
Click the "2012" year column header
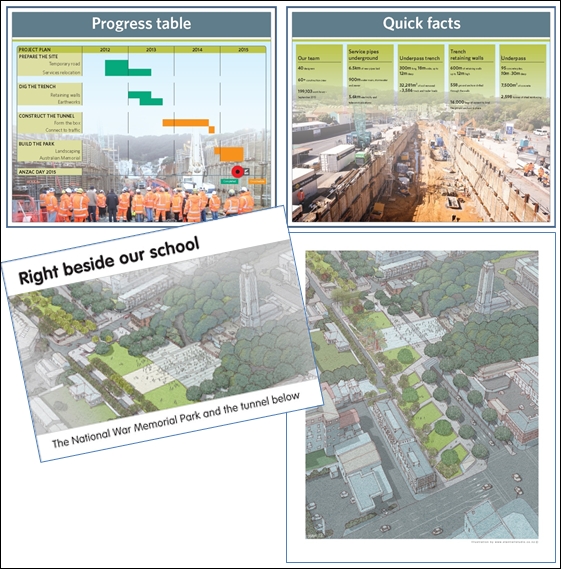coord(105,50)
